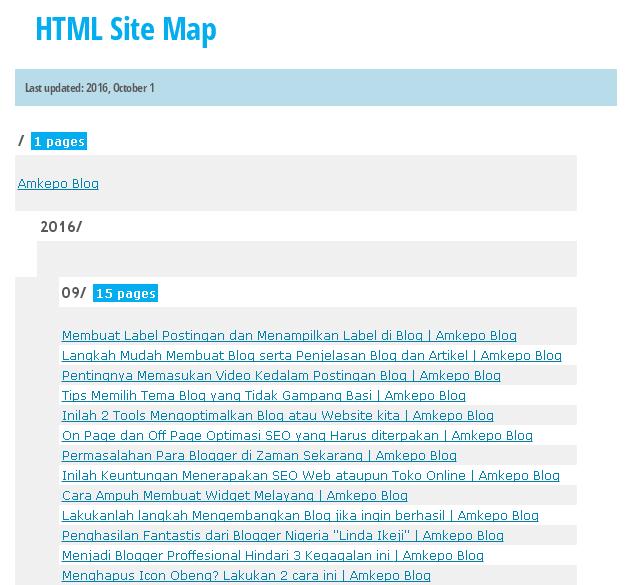Open 'Penghasilan Fantastis dari Blogger Nigeria' link
This screenshot has height=585, width=641.
coord(282,536)
